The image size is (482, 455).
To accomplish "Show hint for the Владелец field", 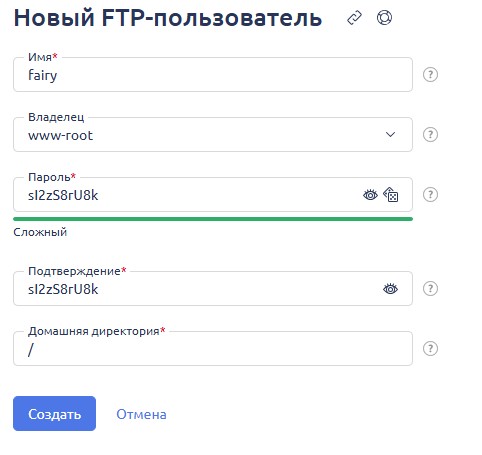I will point(430,134).
